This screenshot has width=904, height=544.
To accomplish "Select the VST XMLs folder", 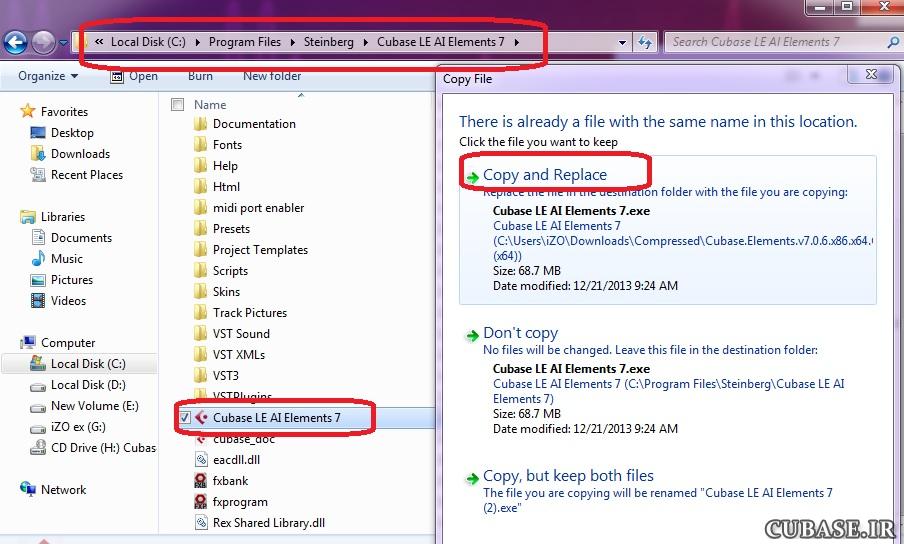I will click(239, 354).
